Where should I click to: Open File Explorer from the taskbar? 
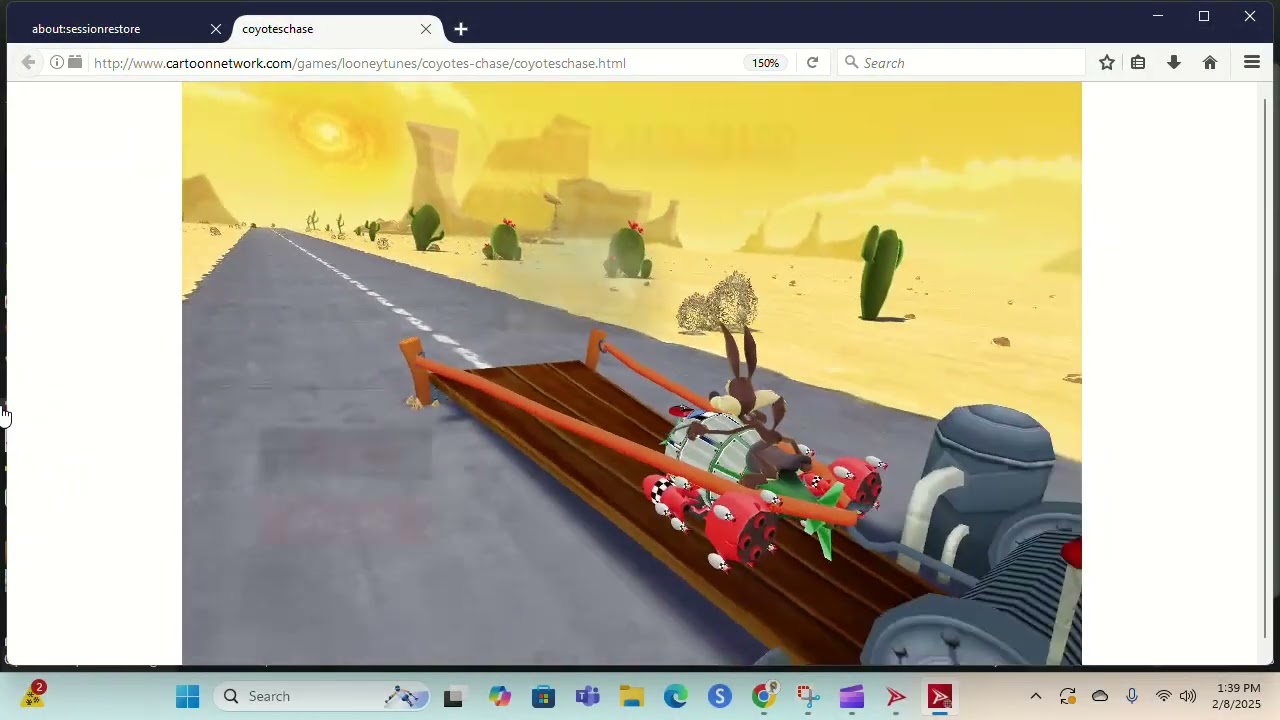tap(631, 696)
